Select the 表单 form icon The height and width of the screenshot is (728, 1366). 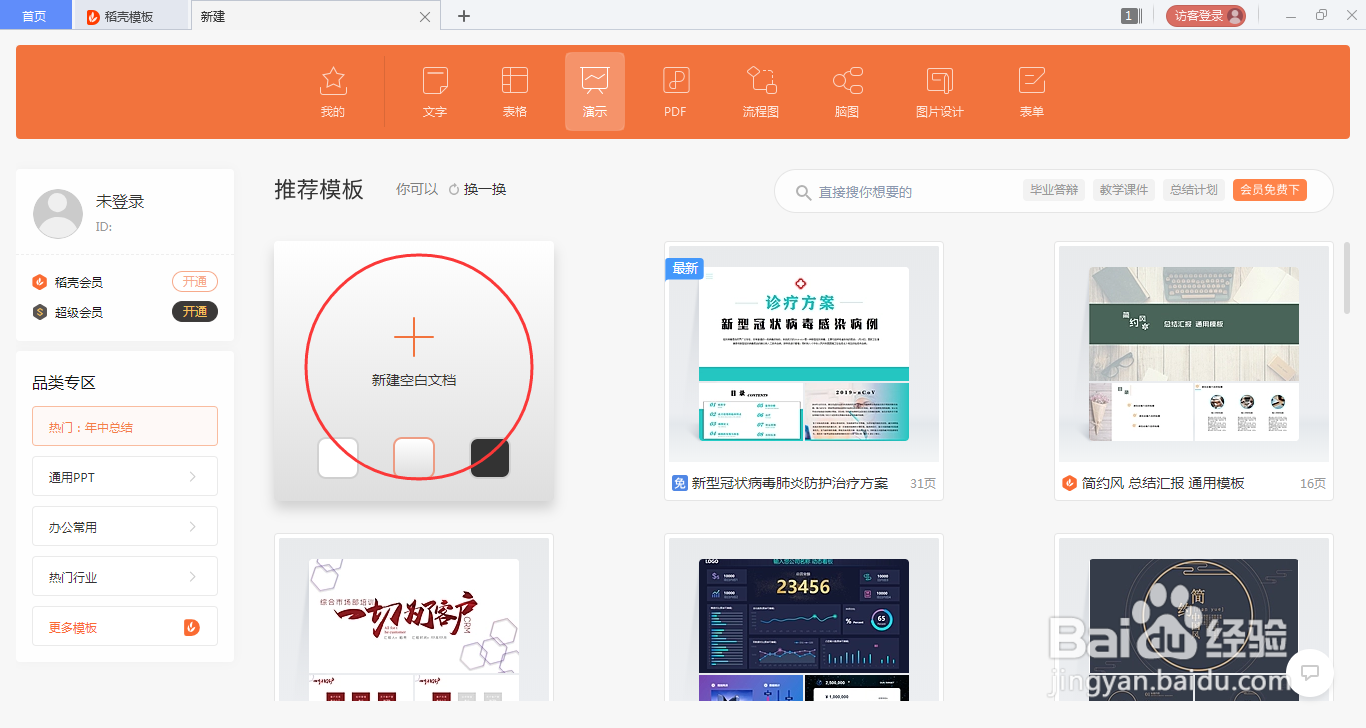[x=1031, y=91]
